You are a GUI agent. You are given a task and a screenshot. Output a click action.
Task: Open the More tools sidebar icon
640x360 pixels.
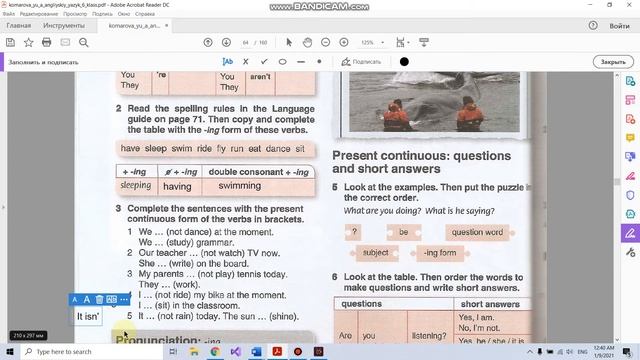coord(630,252)
